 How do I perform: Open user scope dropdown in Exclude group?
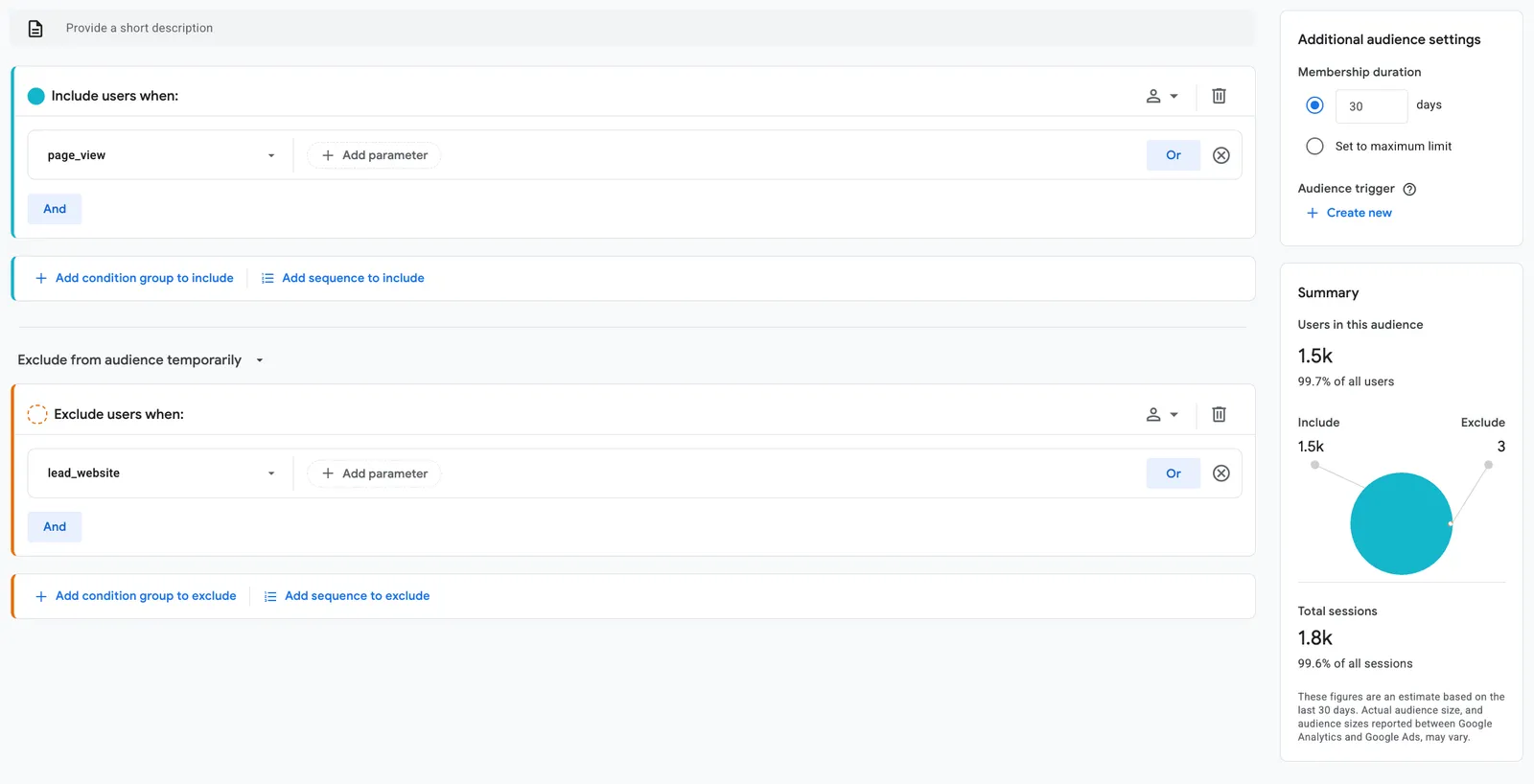click(1162, 414)
